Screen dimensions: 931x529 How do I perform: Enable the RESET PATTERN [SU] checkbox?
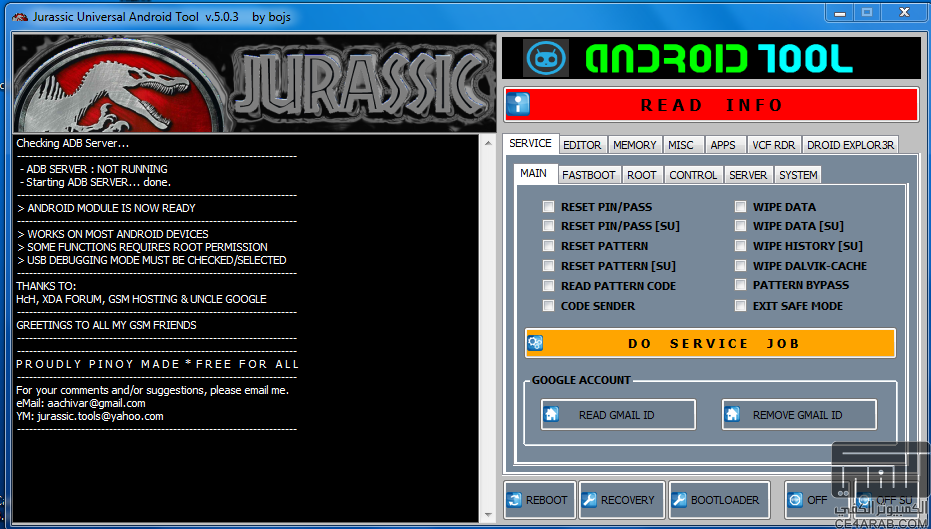click(x=548, y=266)
